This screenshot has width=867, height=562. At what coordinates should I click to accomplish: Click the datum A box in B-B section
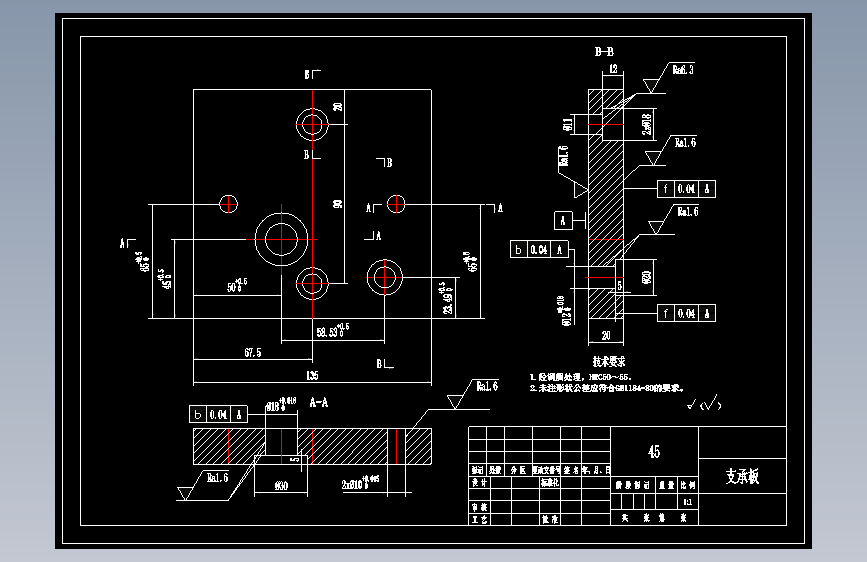pos(563,221)
